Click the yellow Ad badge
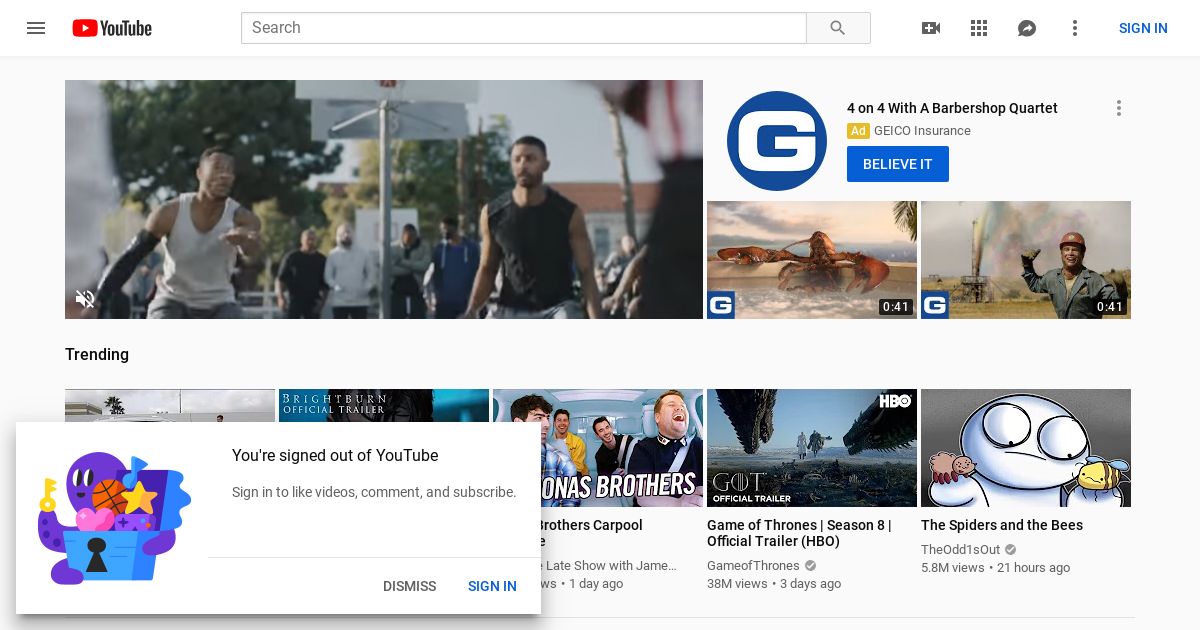1200x630 pixels. click(858, 131)
